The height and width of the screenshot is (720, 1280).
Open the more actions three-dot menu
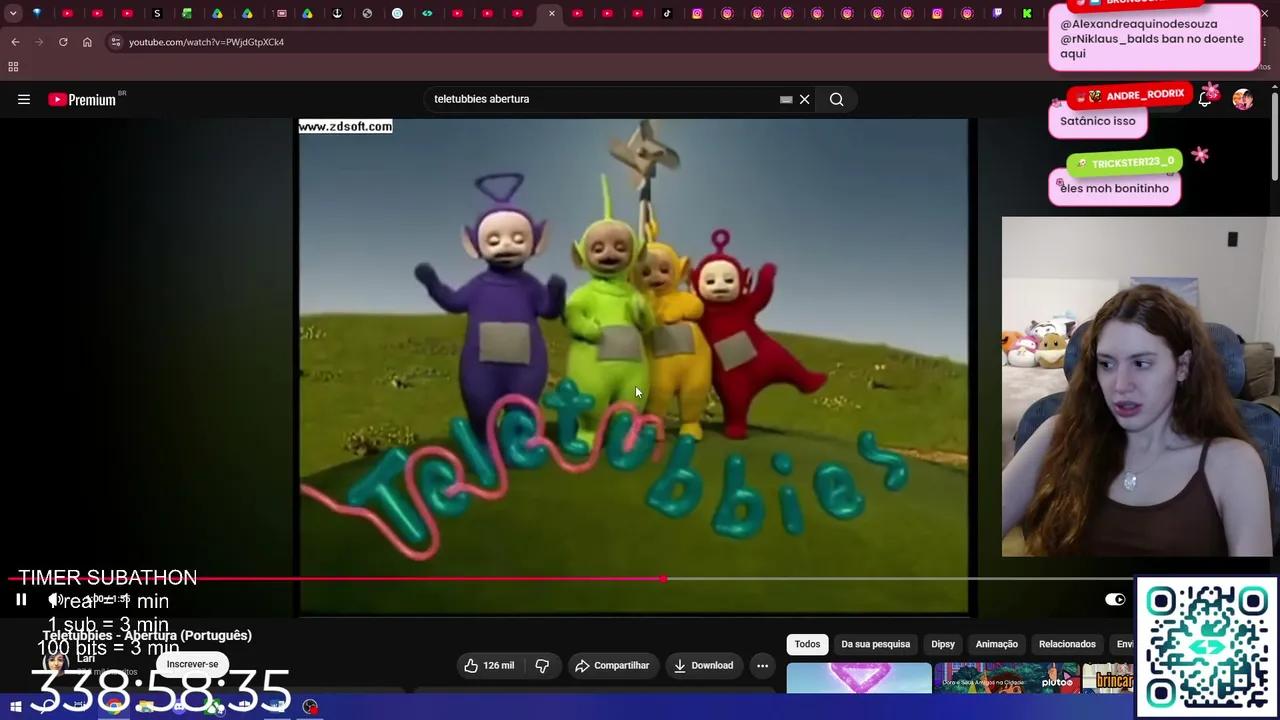[x=762, y=665]
